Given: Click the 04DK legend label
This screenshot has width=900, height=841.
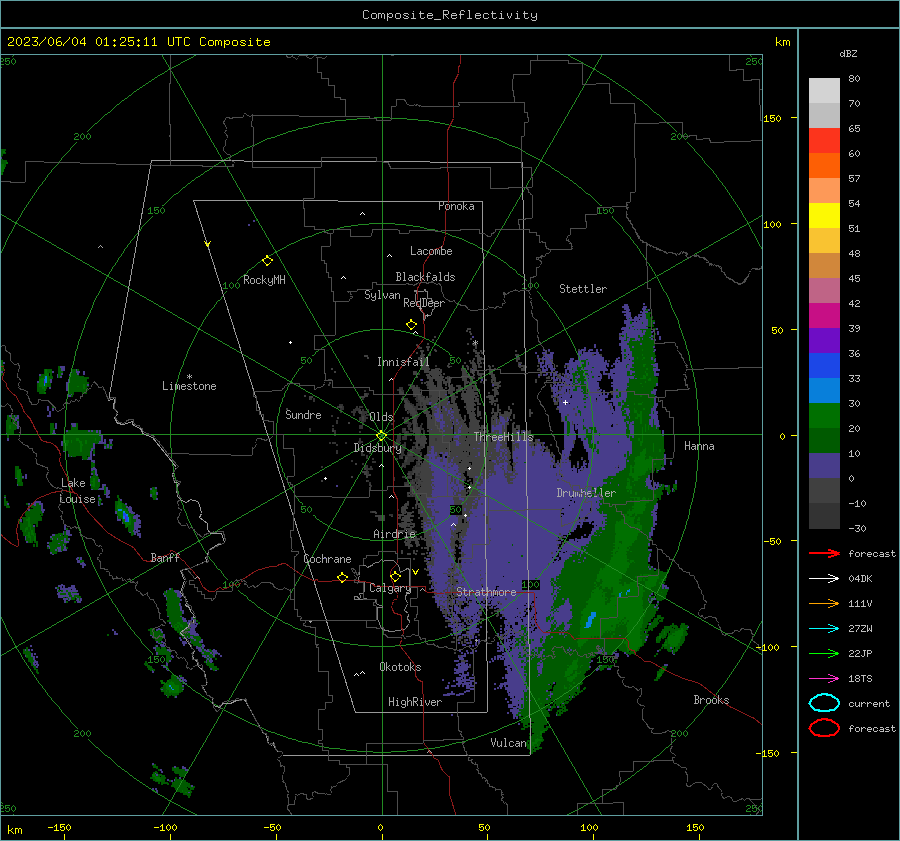Looking at the screenshot, I should coord(860,579).
